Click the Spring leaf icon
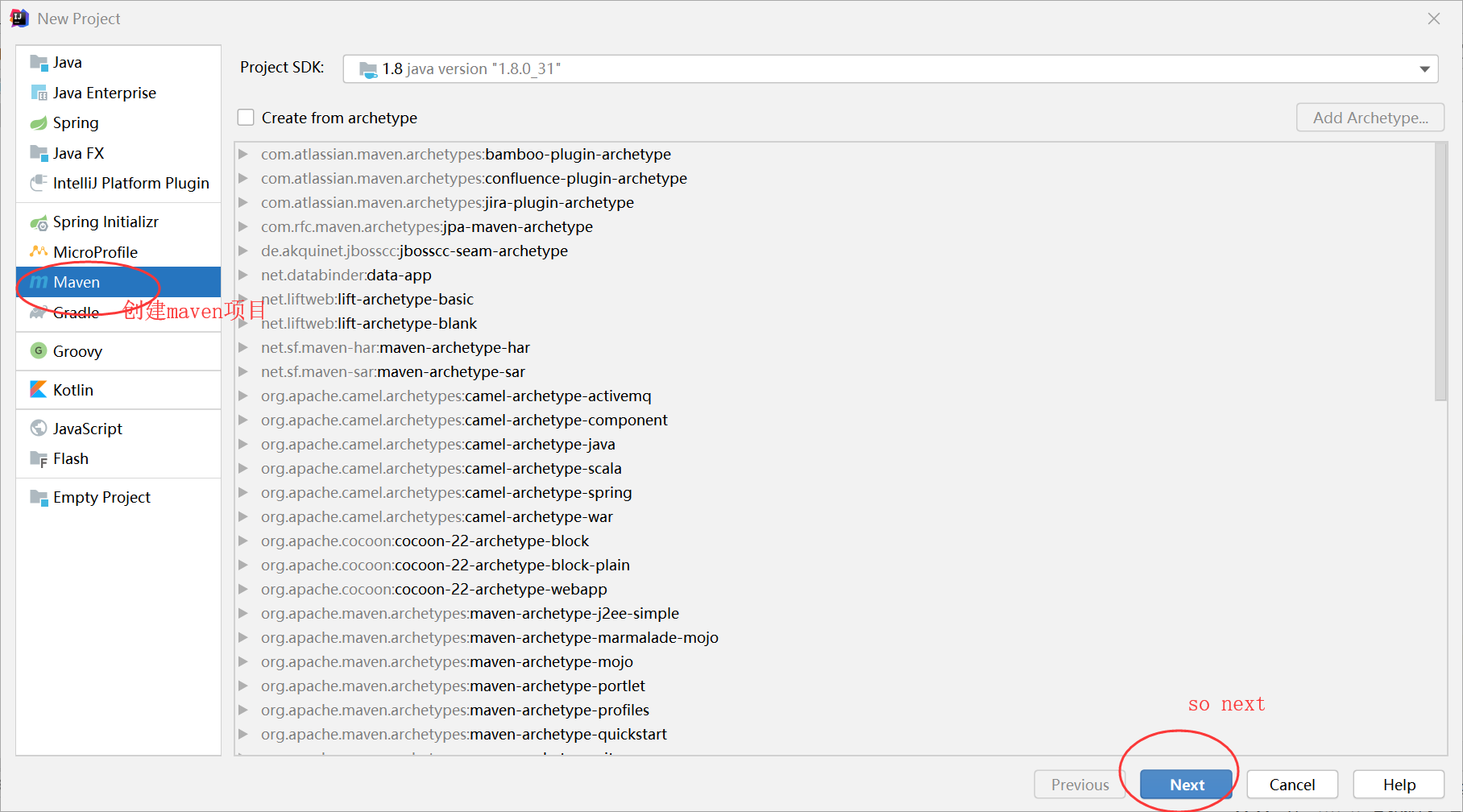 pos(39,123)
